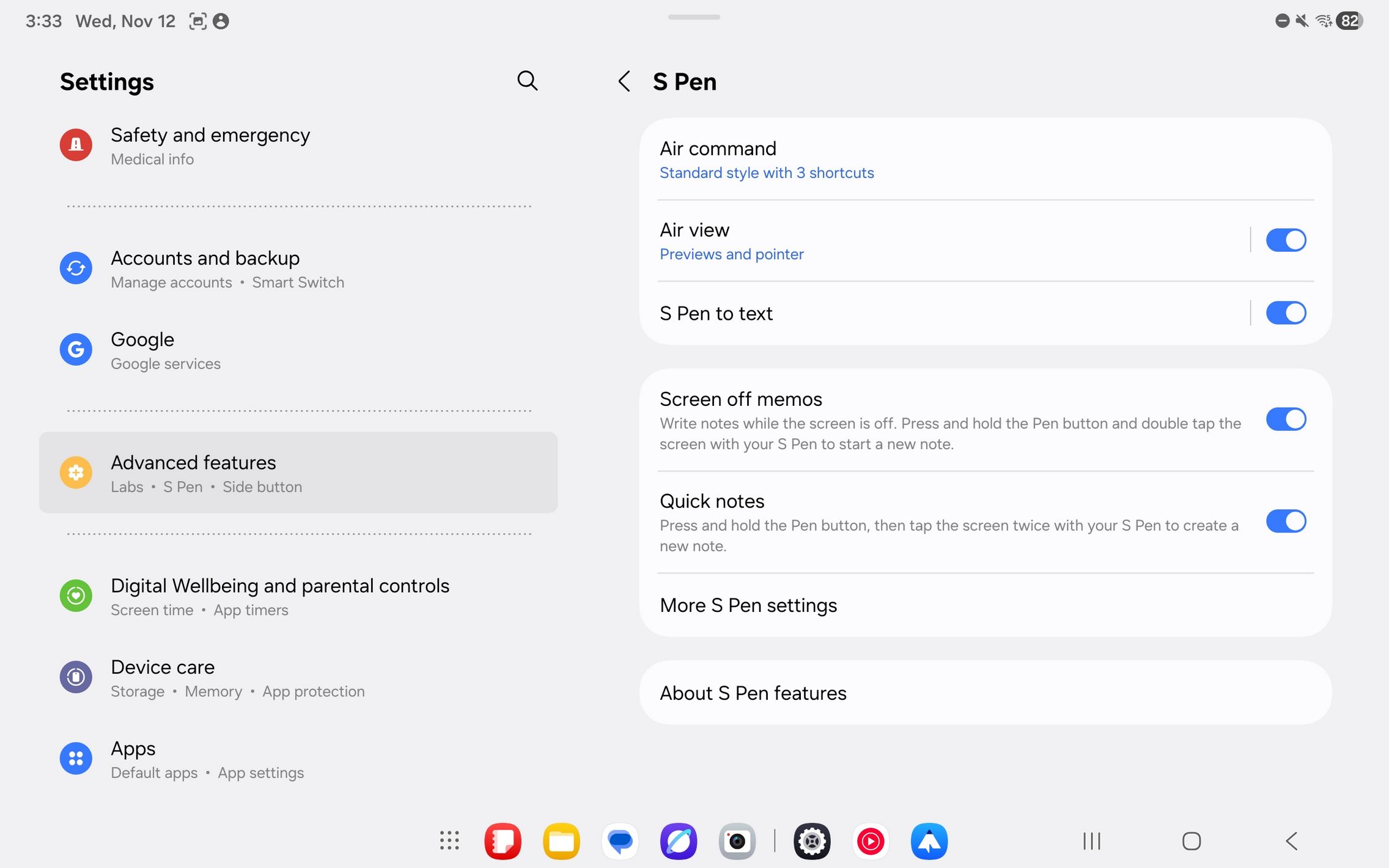
Task: Pull down the top notification handle
Action: pyautogui.click(x=694, y=17)
